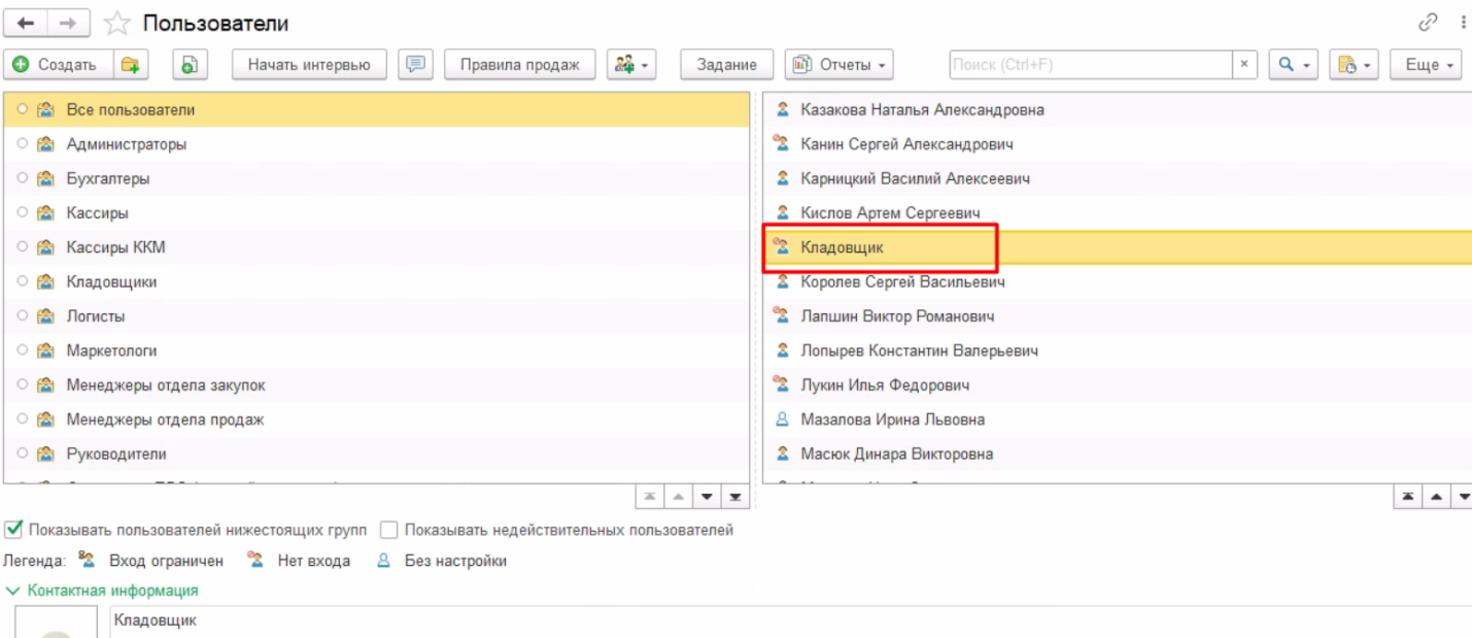Click the Начать интервью button
The height and width of the screenshot is (638, 1472).
(309, 65)
